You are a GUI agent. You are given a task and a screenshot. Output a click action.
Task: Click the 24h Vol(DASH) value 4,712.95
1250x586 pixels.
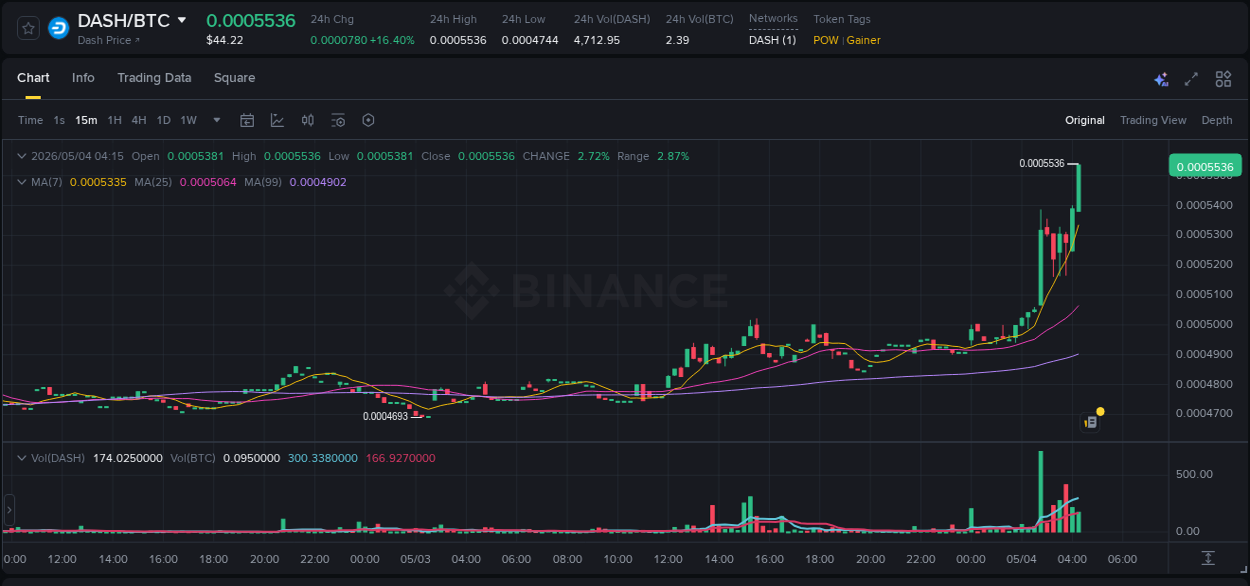coord(597,40)
